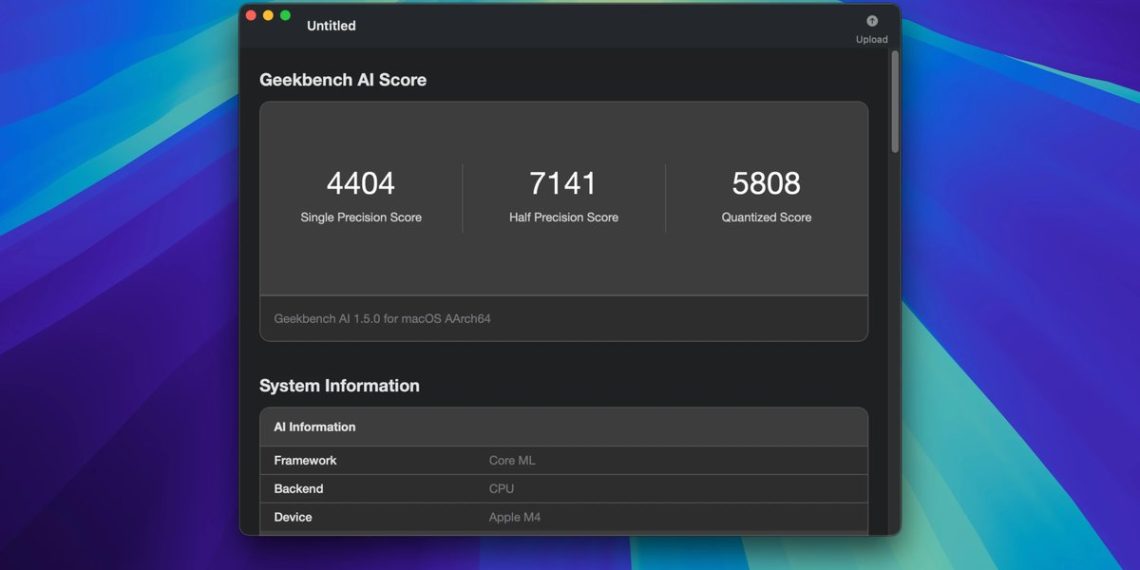This screenshot has height=570, width=1140.
Task: Minimize the window using yellow button
Action: click(x=268, y=15)
